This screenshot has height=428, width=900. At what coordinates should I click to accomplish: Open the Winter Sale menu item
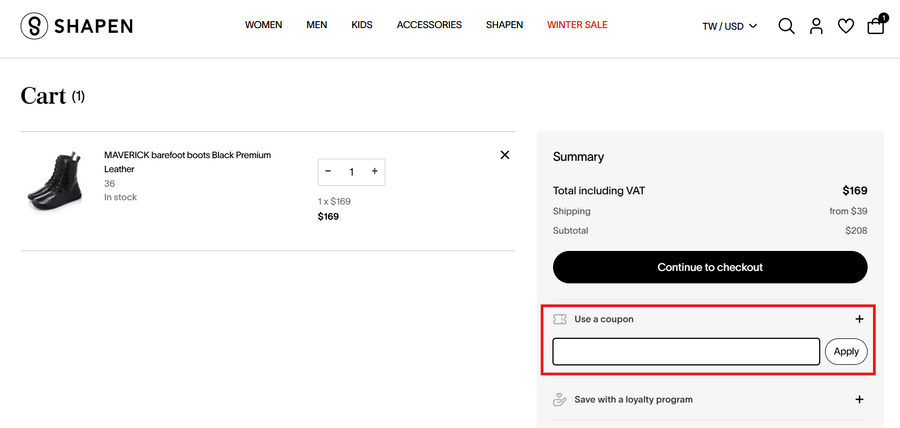pos(577,25)
